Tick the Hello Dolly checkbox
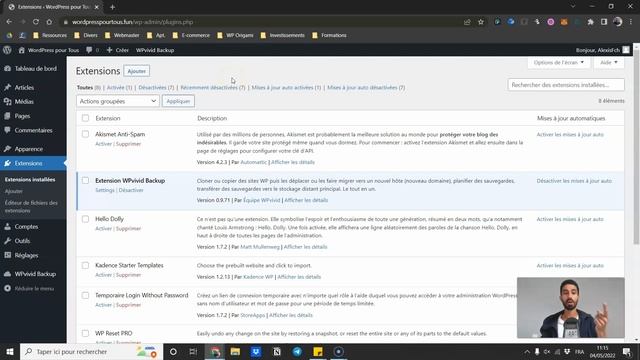 click(x=85, y=219)
